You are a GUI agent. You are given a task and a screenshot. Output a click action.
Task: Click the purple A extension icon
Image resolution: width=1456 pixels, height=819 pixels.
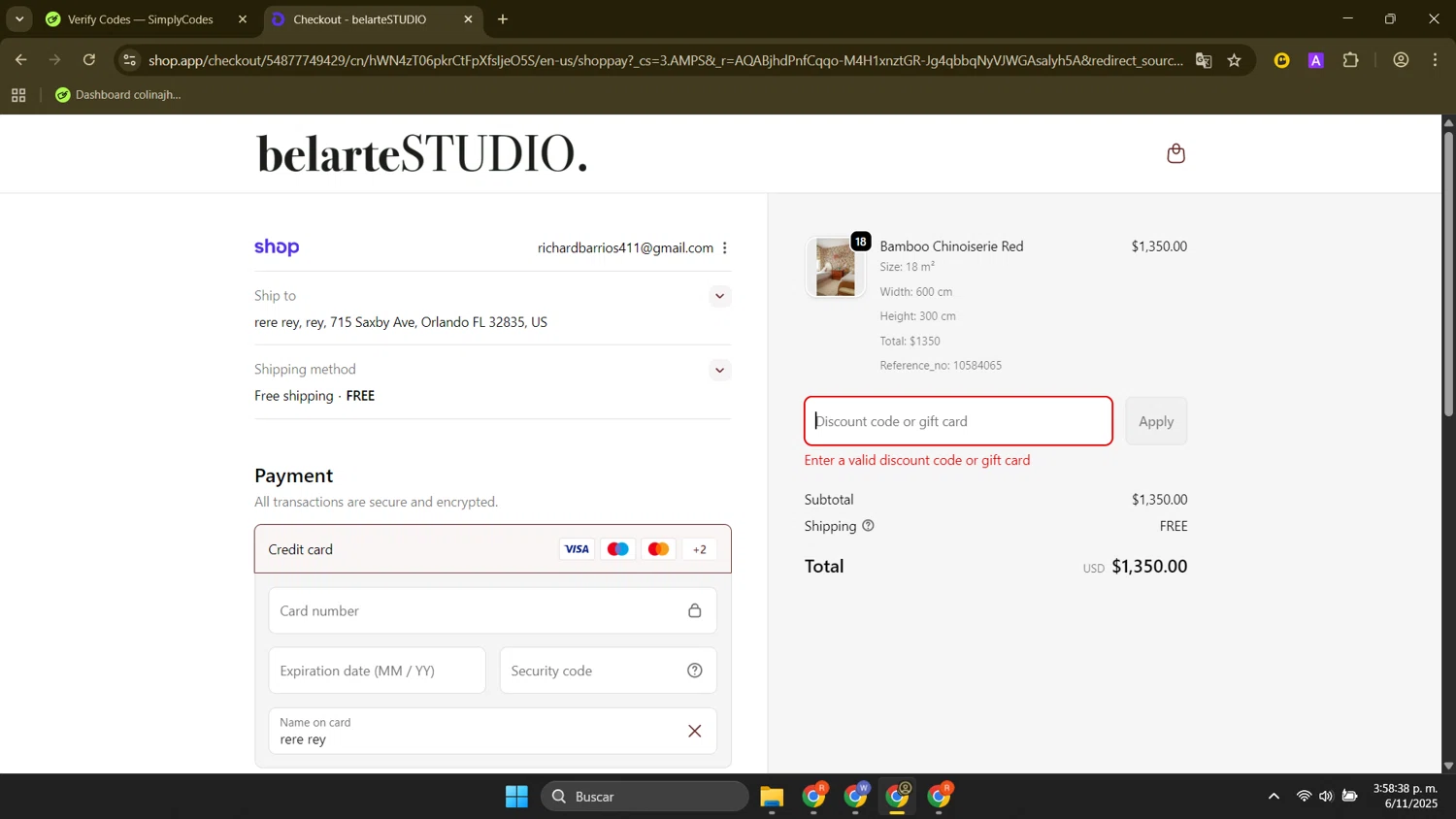pyautogui.click(x=1316, y=60)
